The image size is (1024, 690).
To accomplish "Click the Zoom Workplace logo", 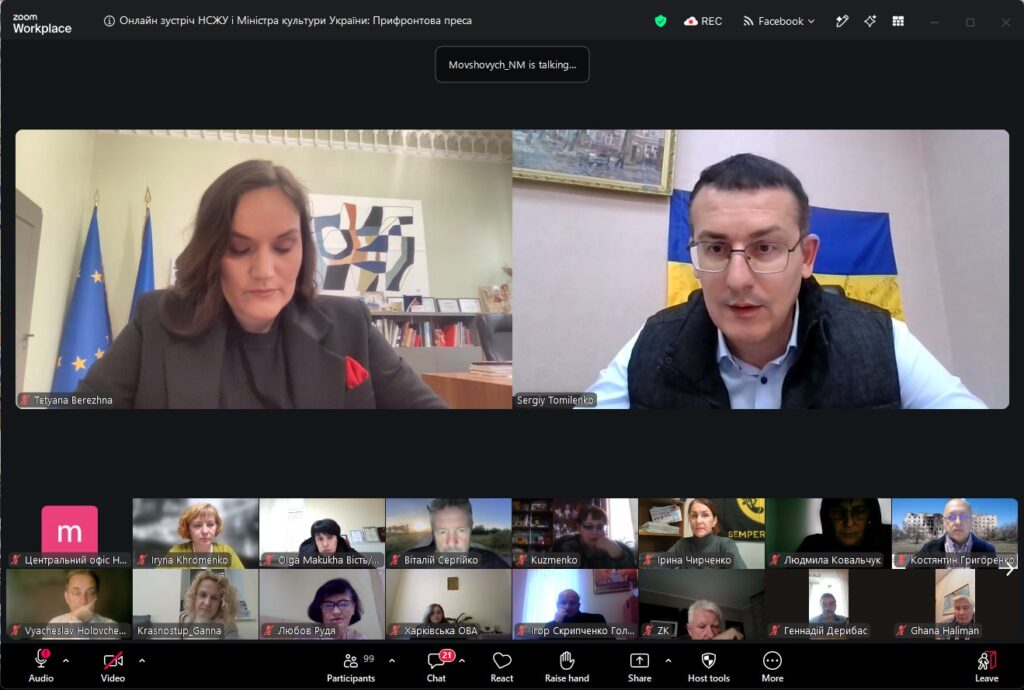I will point(42,24).
